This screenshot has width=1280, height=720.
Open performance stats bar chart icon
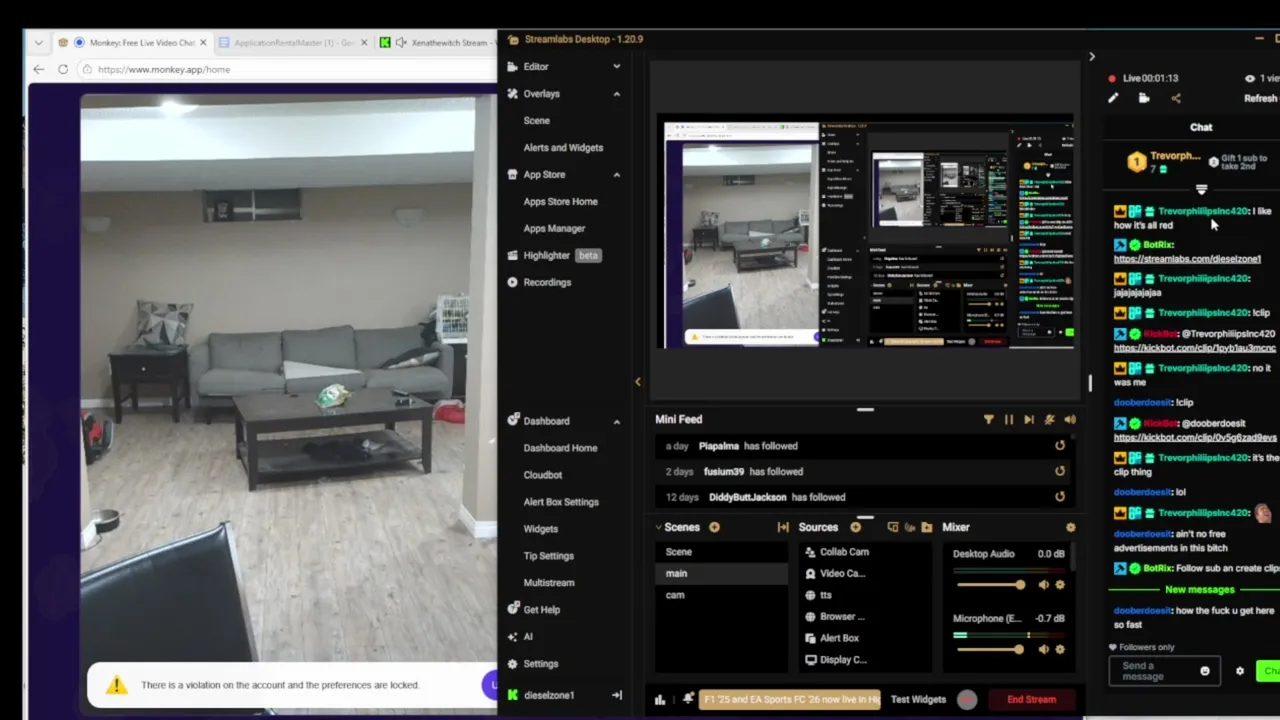tap(660, 700)
